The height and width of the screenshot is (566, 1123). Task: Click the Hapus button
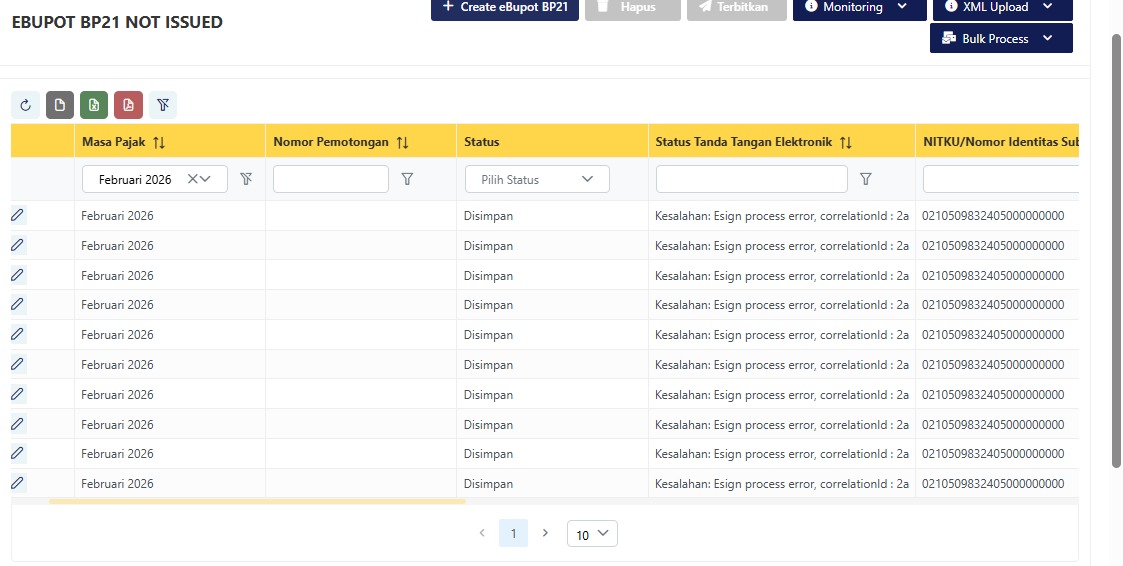coord(632,7)
